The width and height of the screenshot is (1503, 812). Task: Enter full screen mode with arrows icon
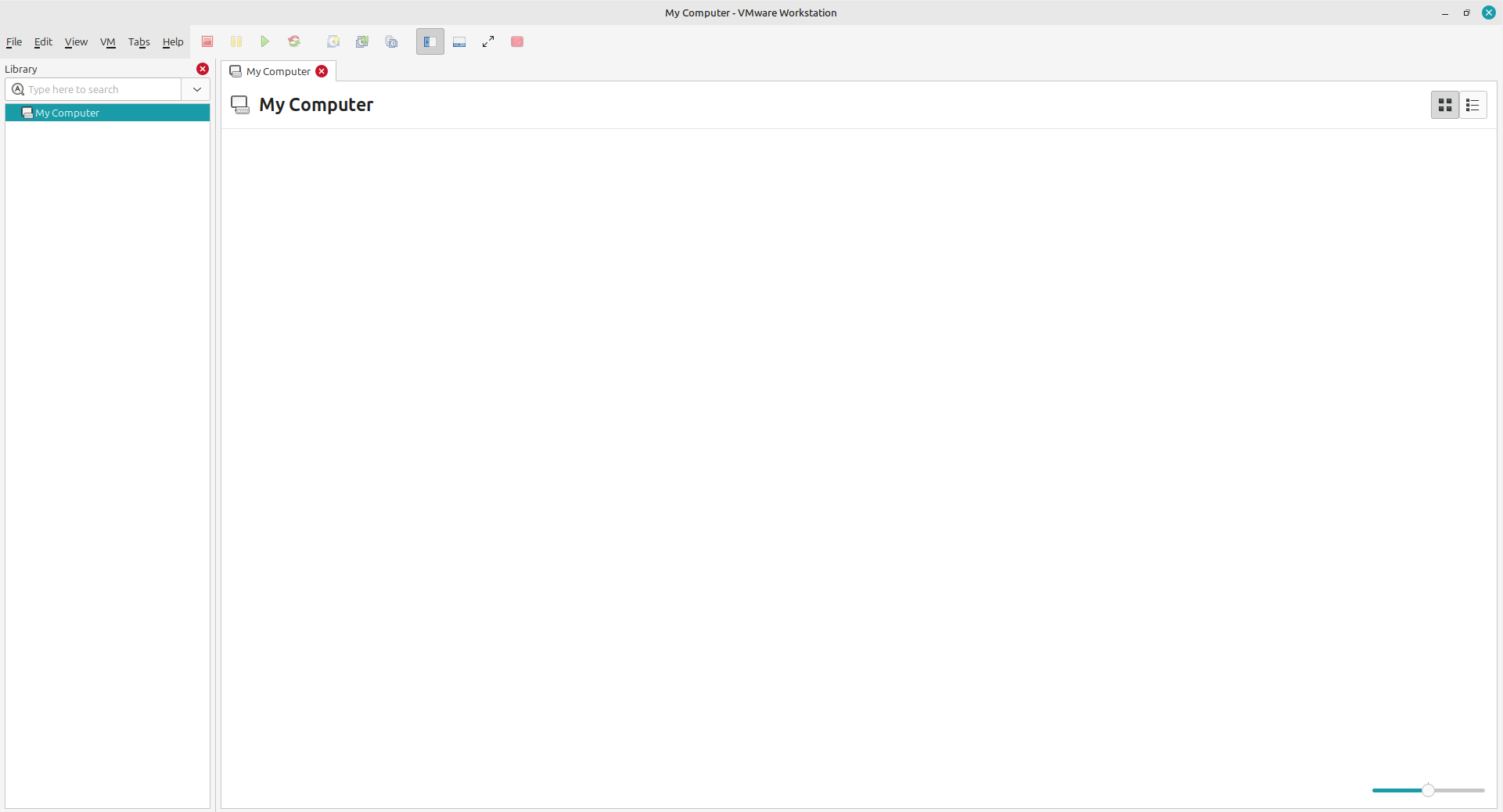click(x=488, y=41)
